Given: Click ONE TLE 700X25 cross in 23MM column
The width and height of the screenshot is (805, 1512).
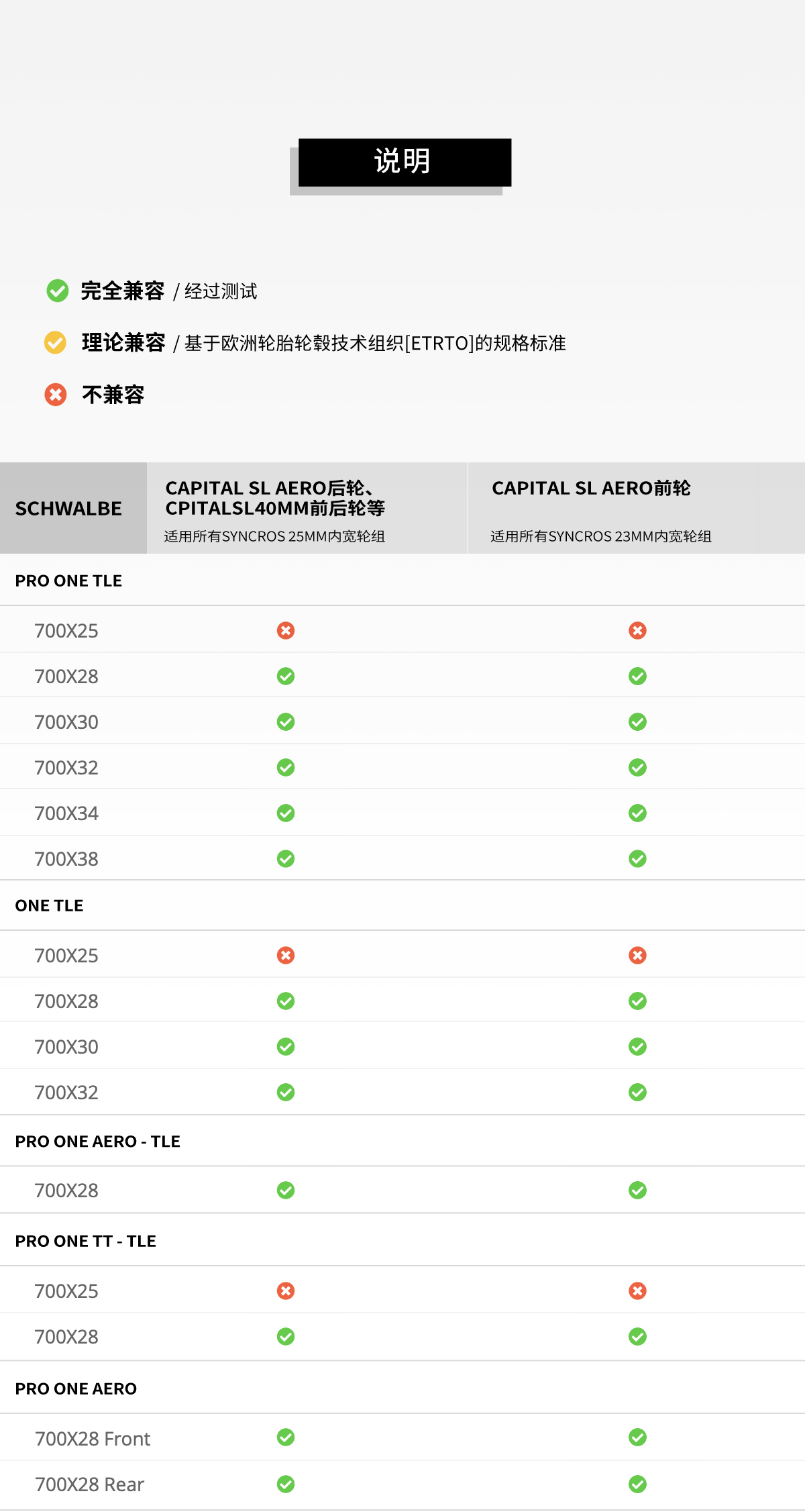Looking at the screenshot, I should point(637,955).
